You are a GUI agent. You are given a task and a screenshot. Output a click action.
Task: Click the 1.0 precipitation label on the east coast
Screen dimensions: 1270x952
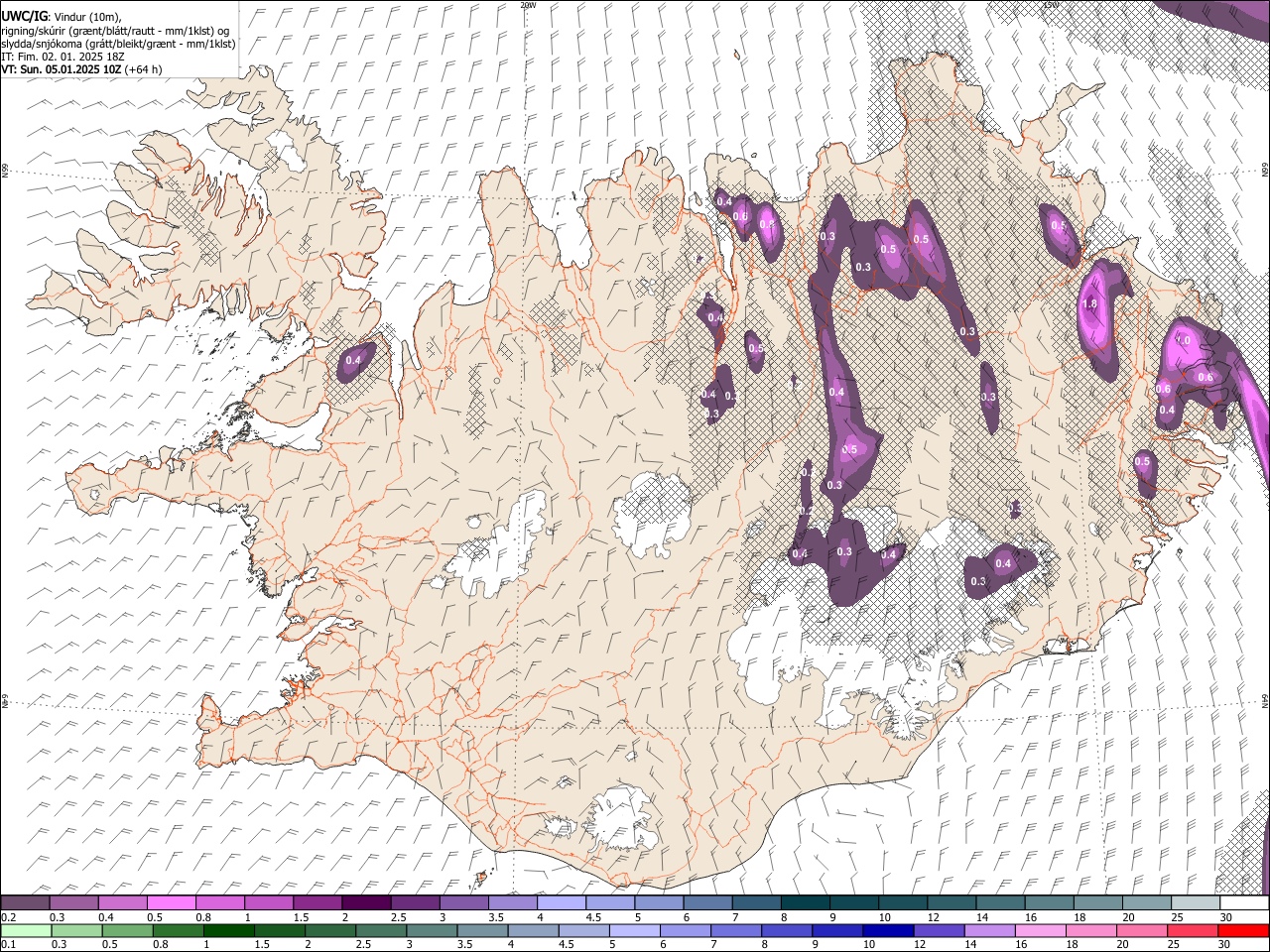tap(1183, 340)
